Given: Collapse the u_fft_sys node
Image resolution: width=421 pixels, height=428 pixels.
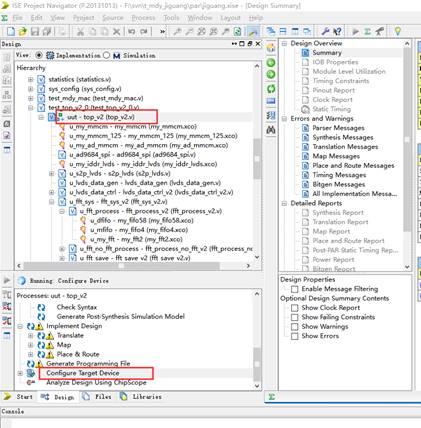Looking at the screenshot, I should coord(52,202).
